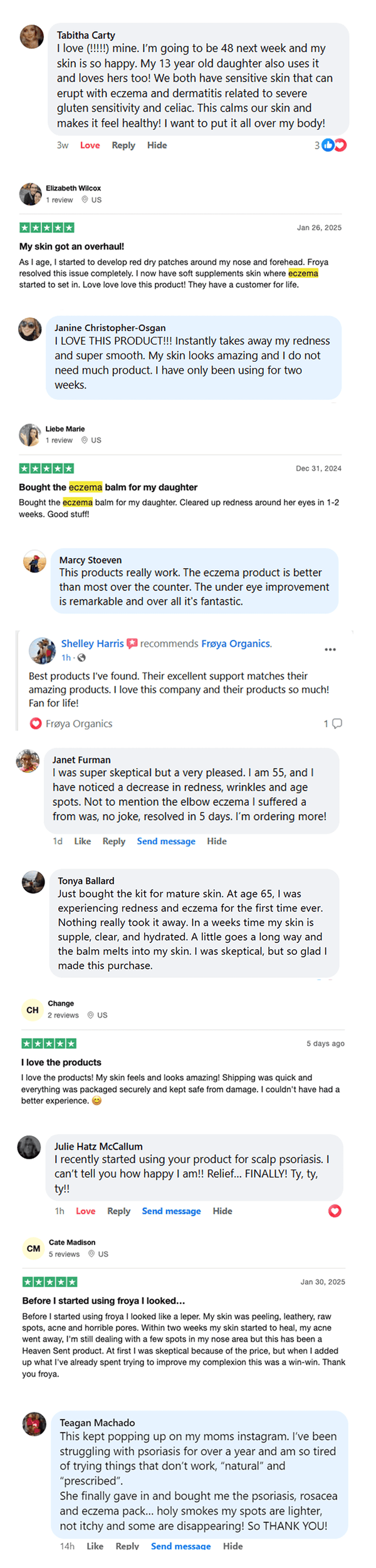The image size is (376, 1568).
Task: Toggle Like on Janet Furman's comment
Action: [x=82, y=841]
